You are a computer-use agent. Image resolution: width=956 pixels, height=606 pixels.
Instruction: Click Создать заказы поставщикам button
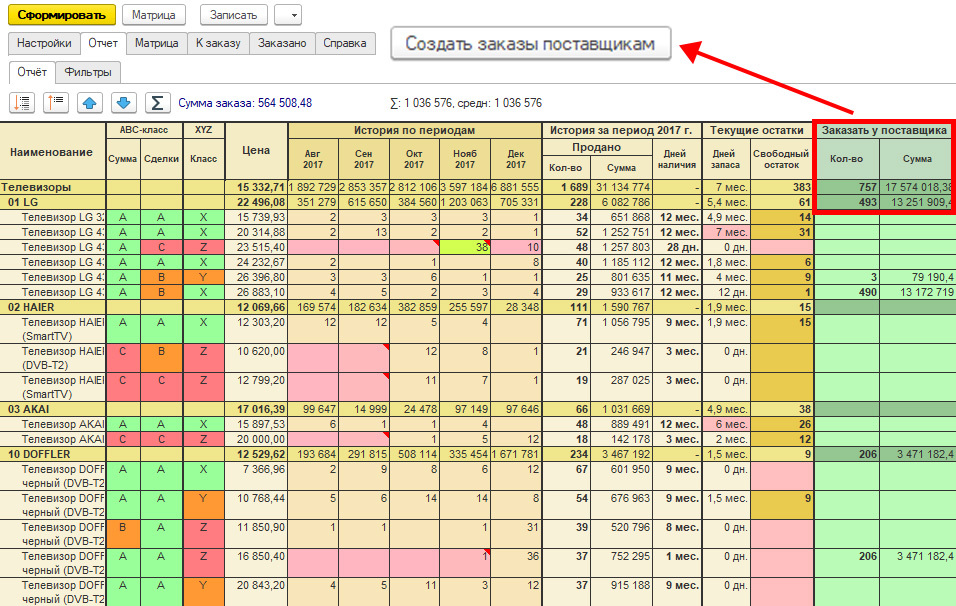tap(530, 44)
